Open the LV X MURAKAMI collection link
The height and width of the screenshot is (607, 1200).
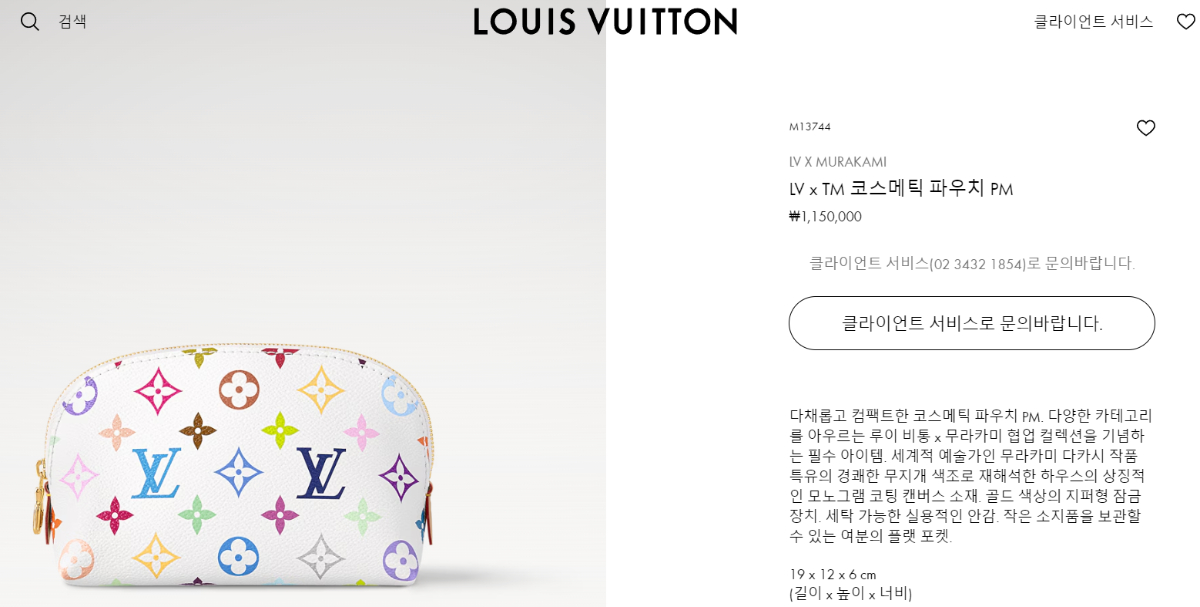click(838, 162)
